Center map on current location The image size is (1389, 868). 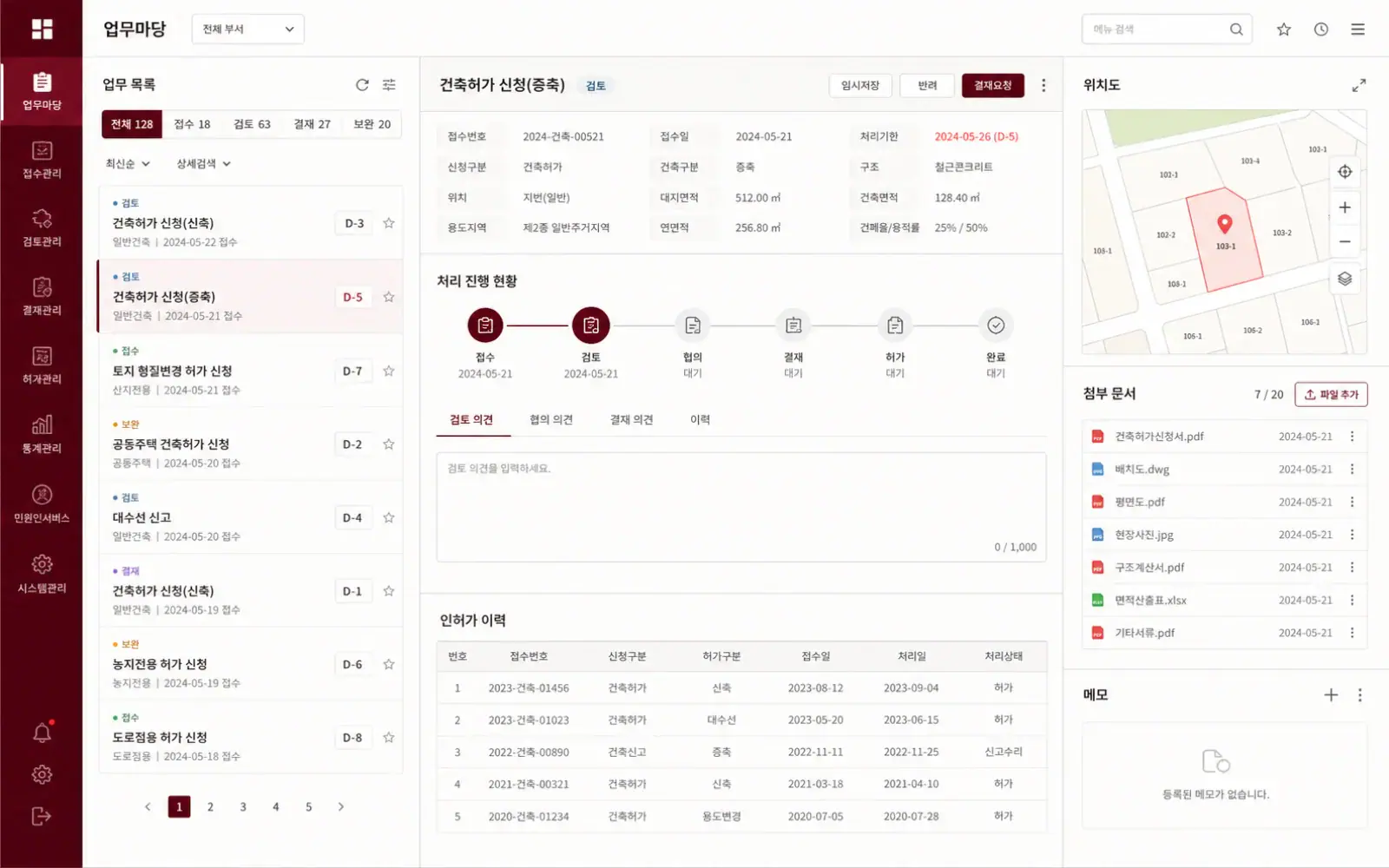click(1345, 172)
